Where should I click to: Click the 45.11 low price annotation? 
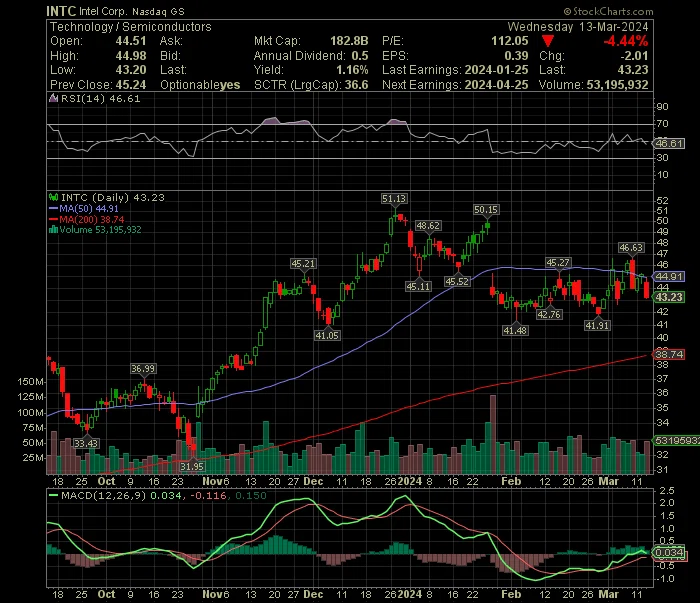418,287
